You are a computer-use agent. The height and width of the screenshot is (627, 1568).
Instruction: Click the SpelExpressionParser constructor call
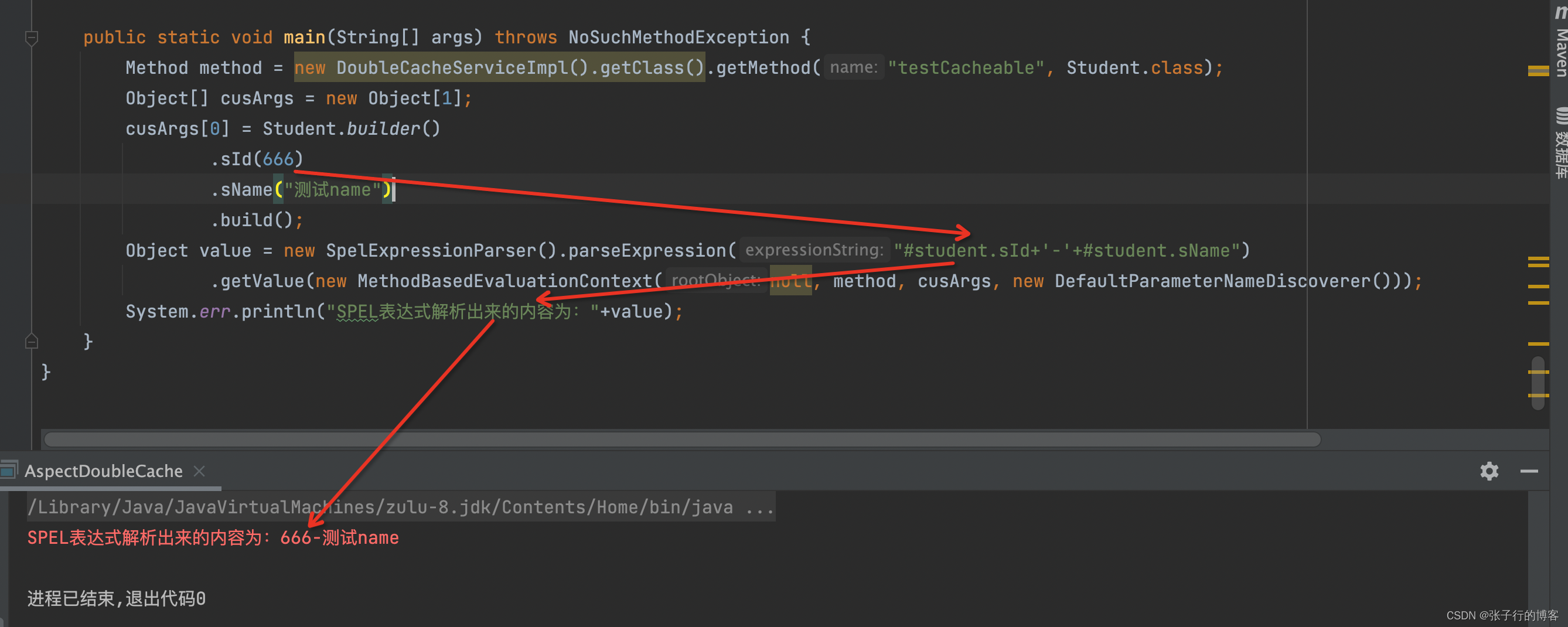pos(441,250)
